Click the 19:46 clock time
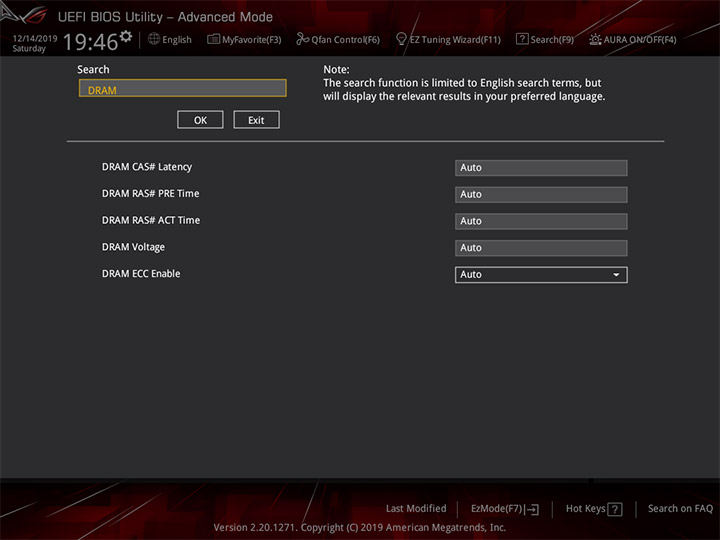Viewport: 720px width, 540px height. pyautogui.click(x=90, y=42)
